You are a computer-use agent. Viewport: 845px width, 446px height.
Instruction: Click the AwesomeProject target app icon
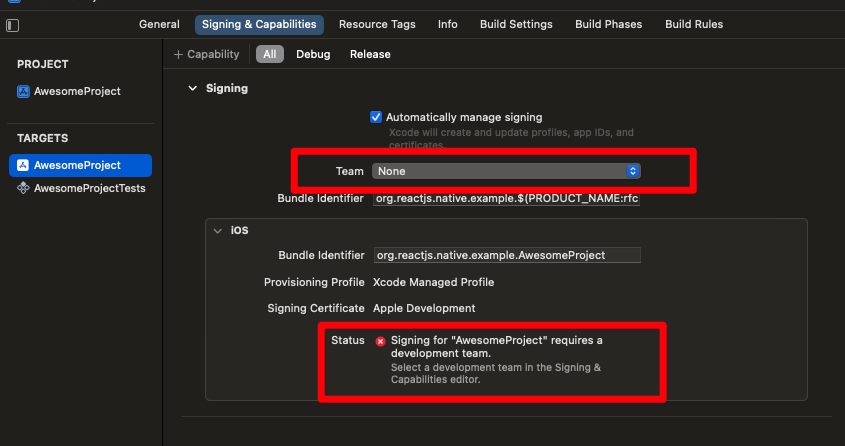pos(23,165)
